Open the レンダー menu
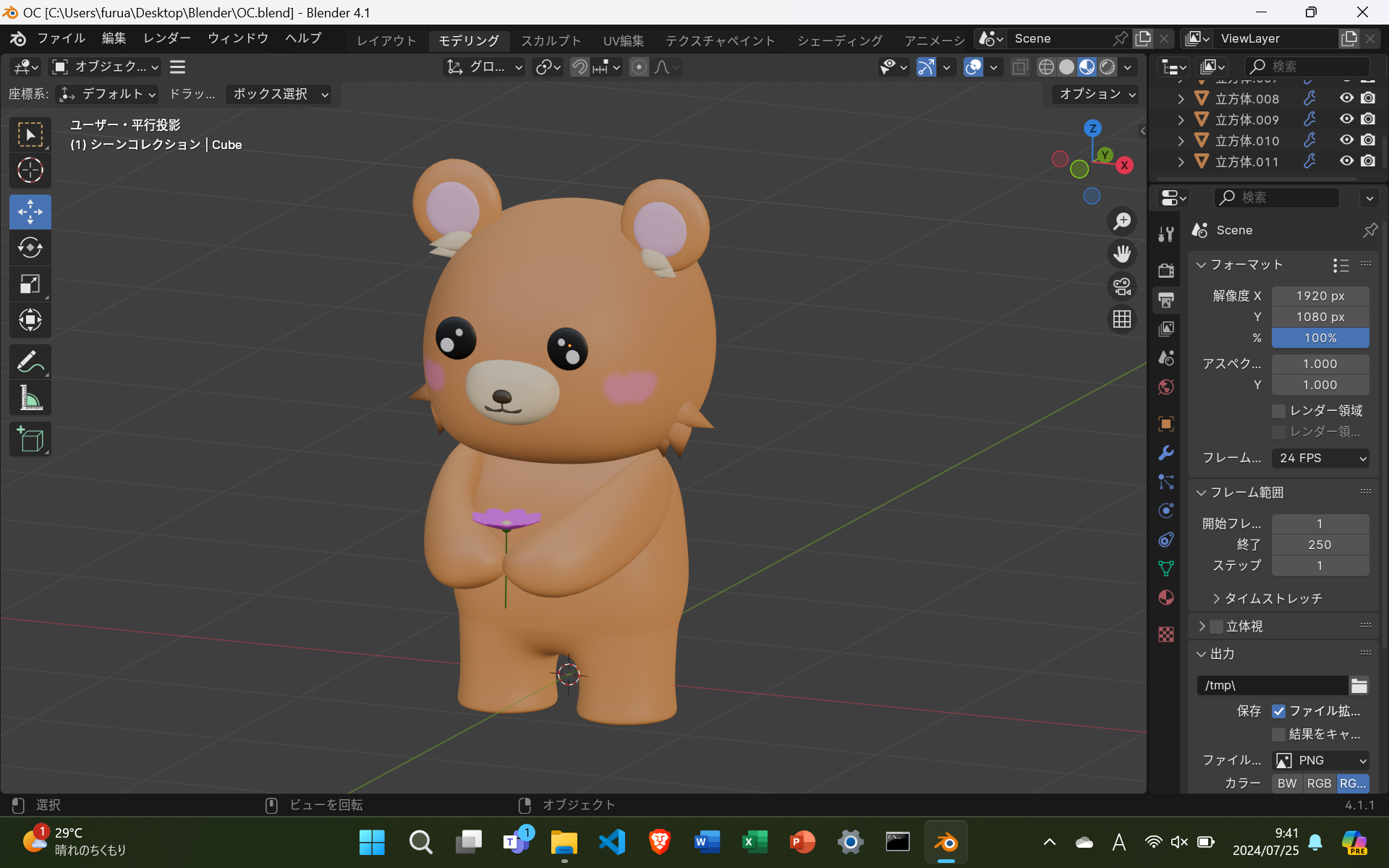The width and height of the screenshot is (1389, 868). pos(167,38)
